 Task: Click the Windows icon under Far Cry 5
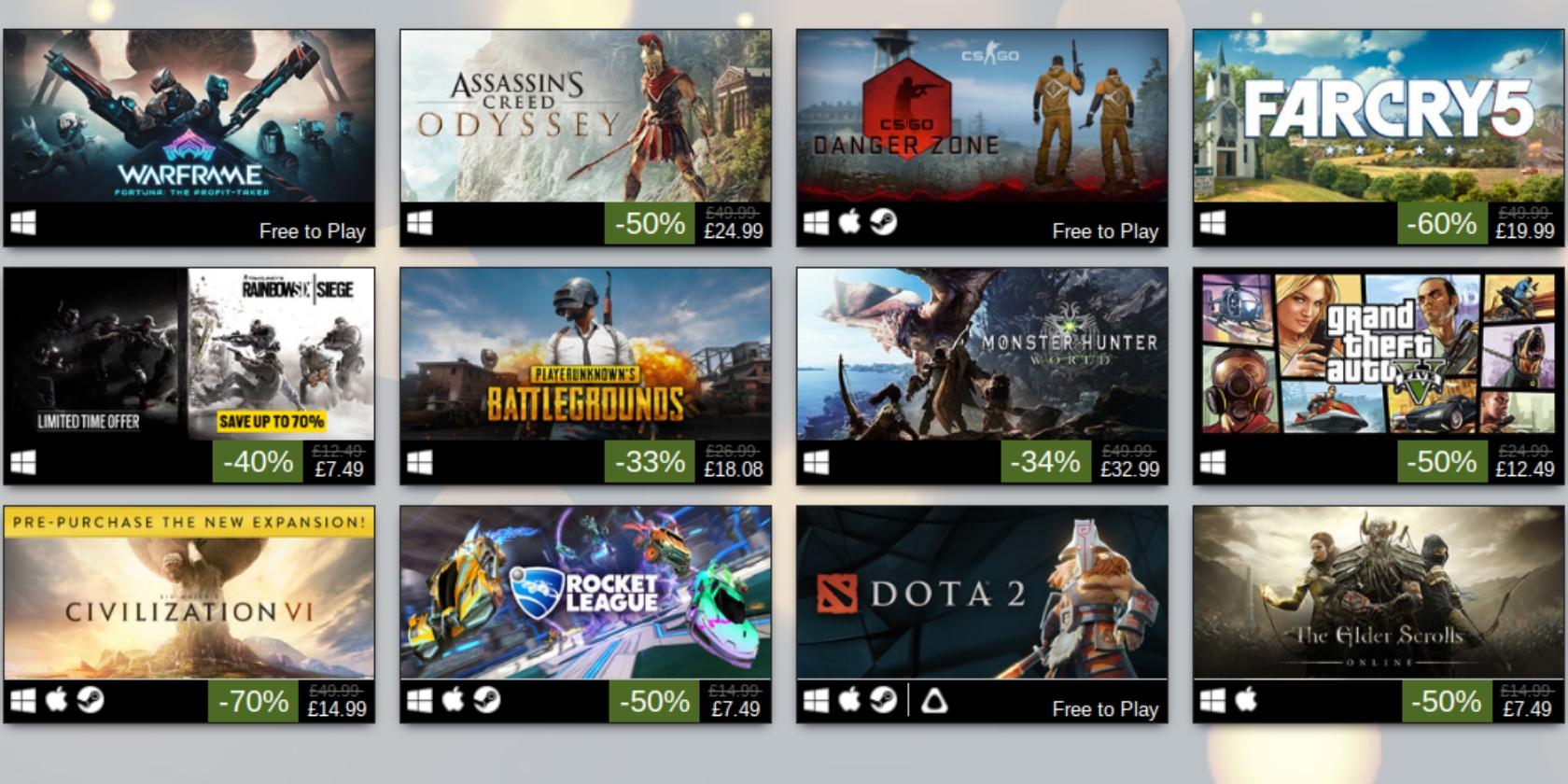point(1212,223)
